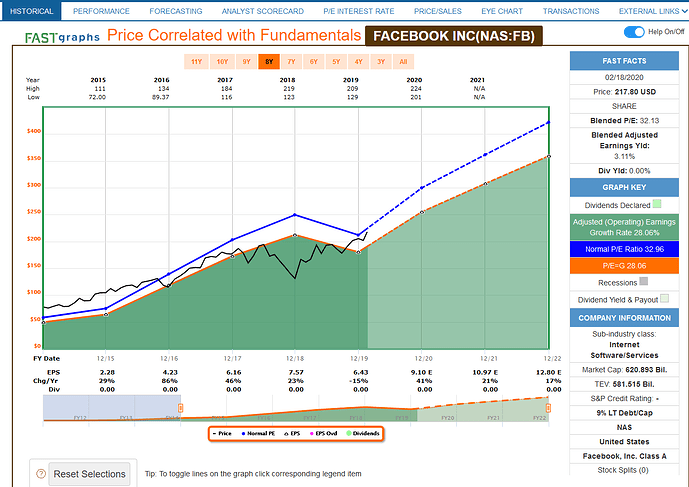
Task: Click the Stock Splits (0) entry
Action: pyautogui.click(x=624, y=470)
